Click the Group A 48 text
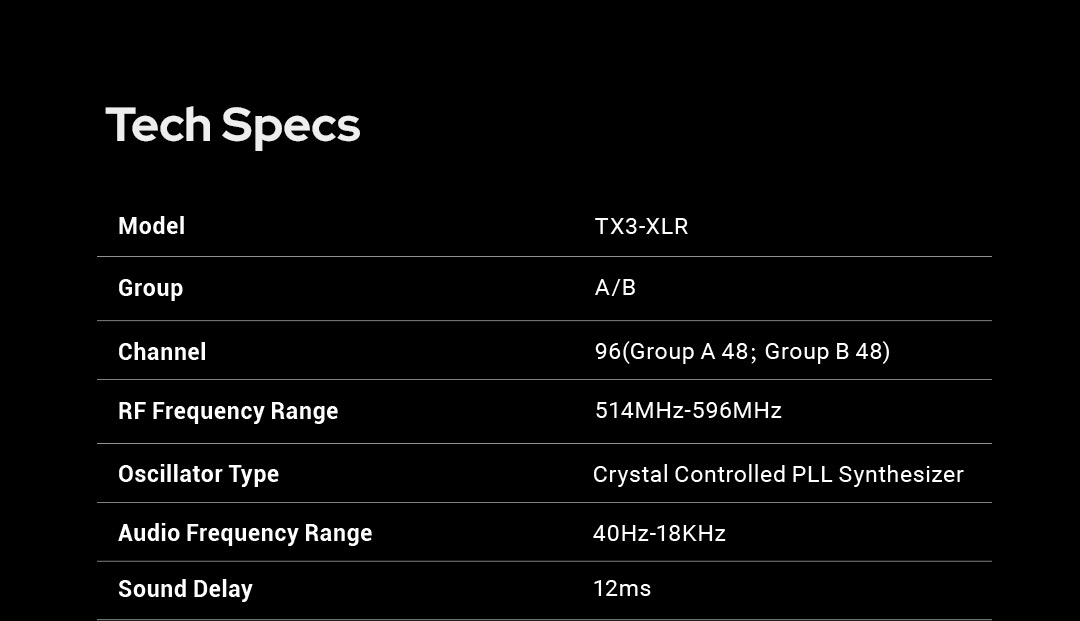Screen dimensions: 1080x621 [x=689, y=351]
